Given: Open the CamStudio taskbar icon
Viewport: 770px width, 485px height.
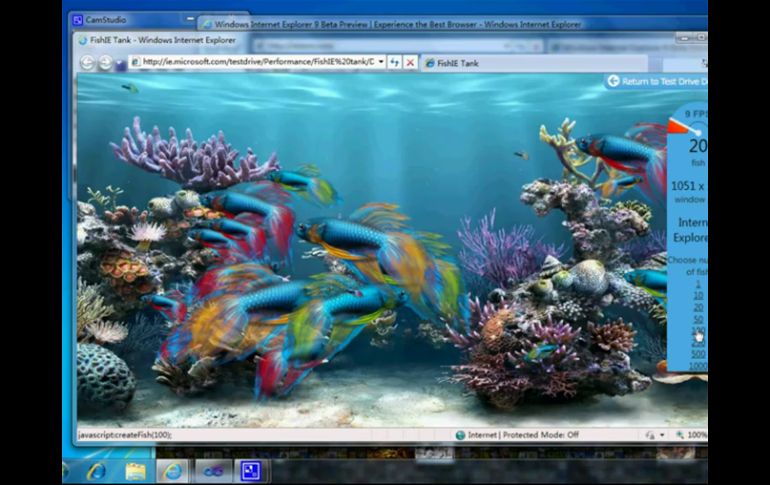Looking at the screenshot, I should click(249, 470).
